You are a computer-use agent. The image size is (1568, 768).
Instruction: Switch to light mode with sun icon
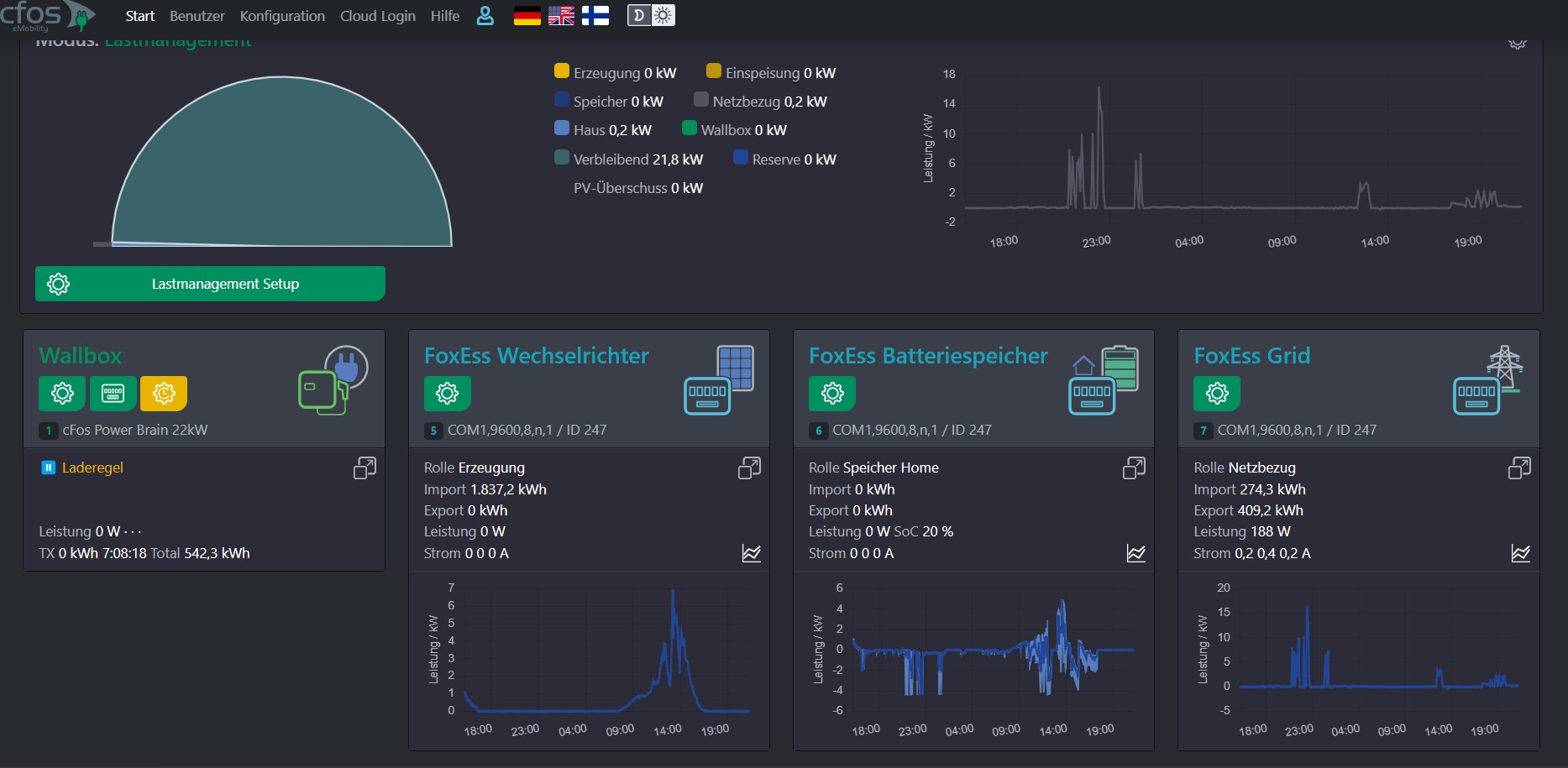point(663,16)
